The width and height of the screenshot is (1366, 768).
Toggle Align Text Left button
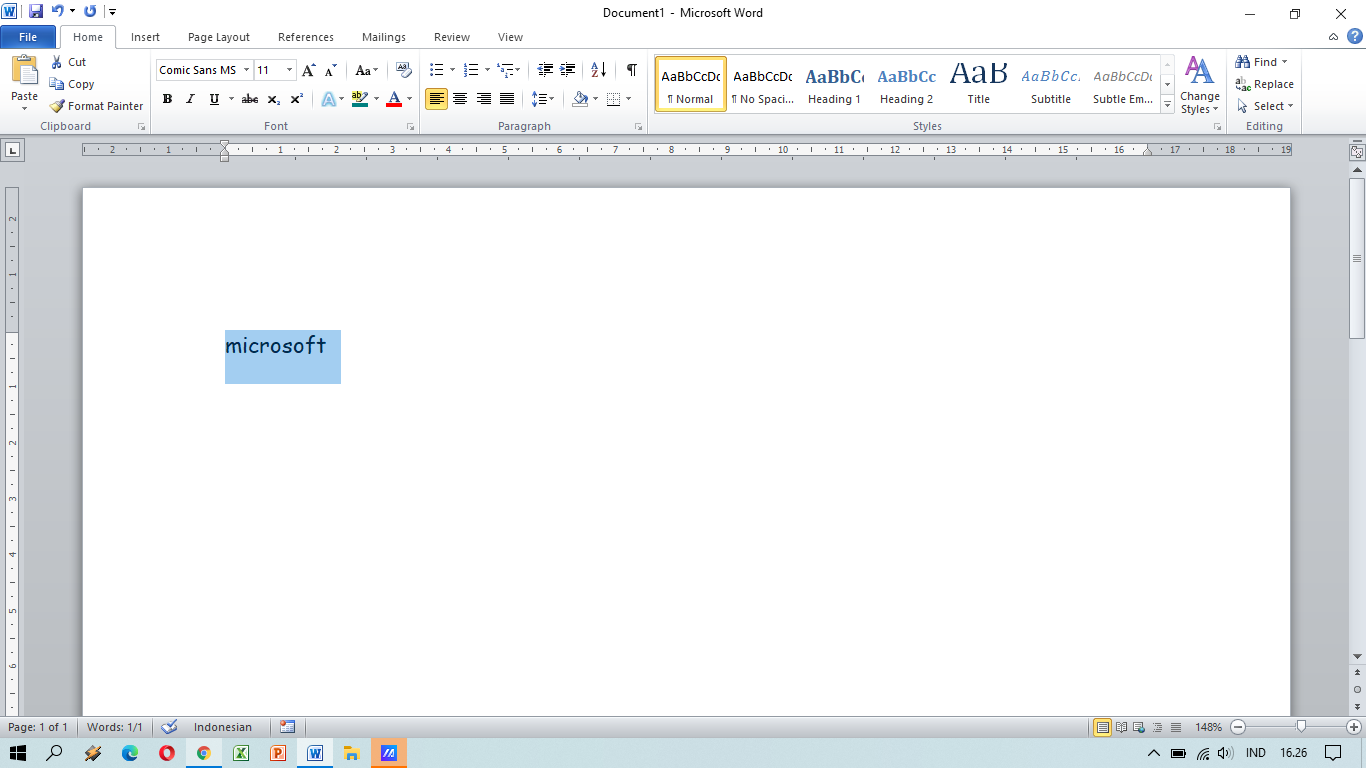[x=436, y=99]
